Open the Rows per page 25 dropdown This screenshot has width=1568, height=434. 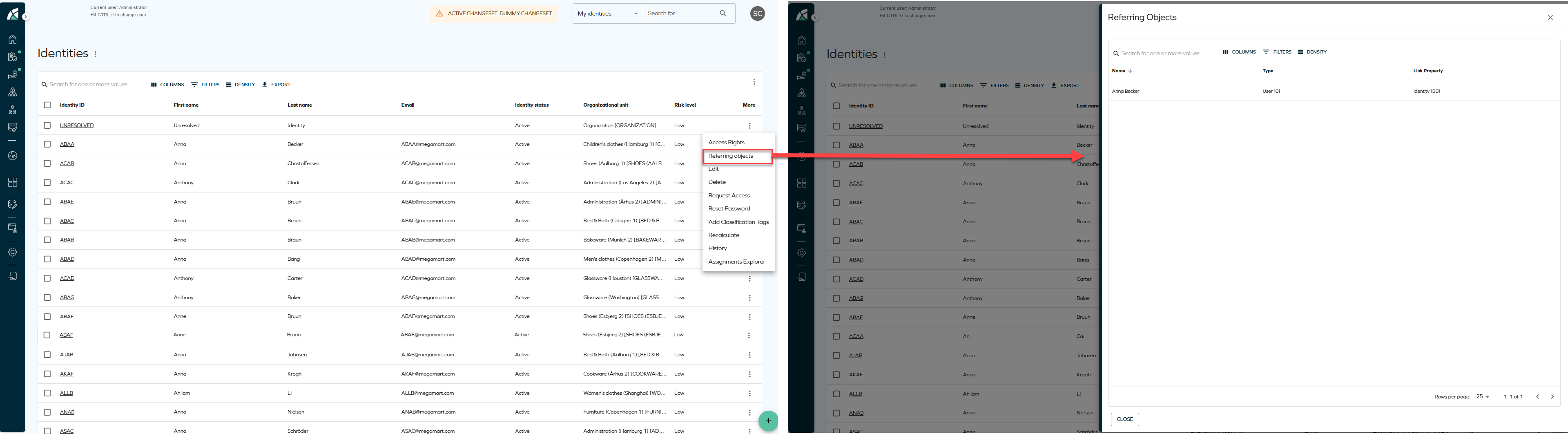1482,397
